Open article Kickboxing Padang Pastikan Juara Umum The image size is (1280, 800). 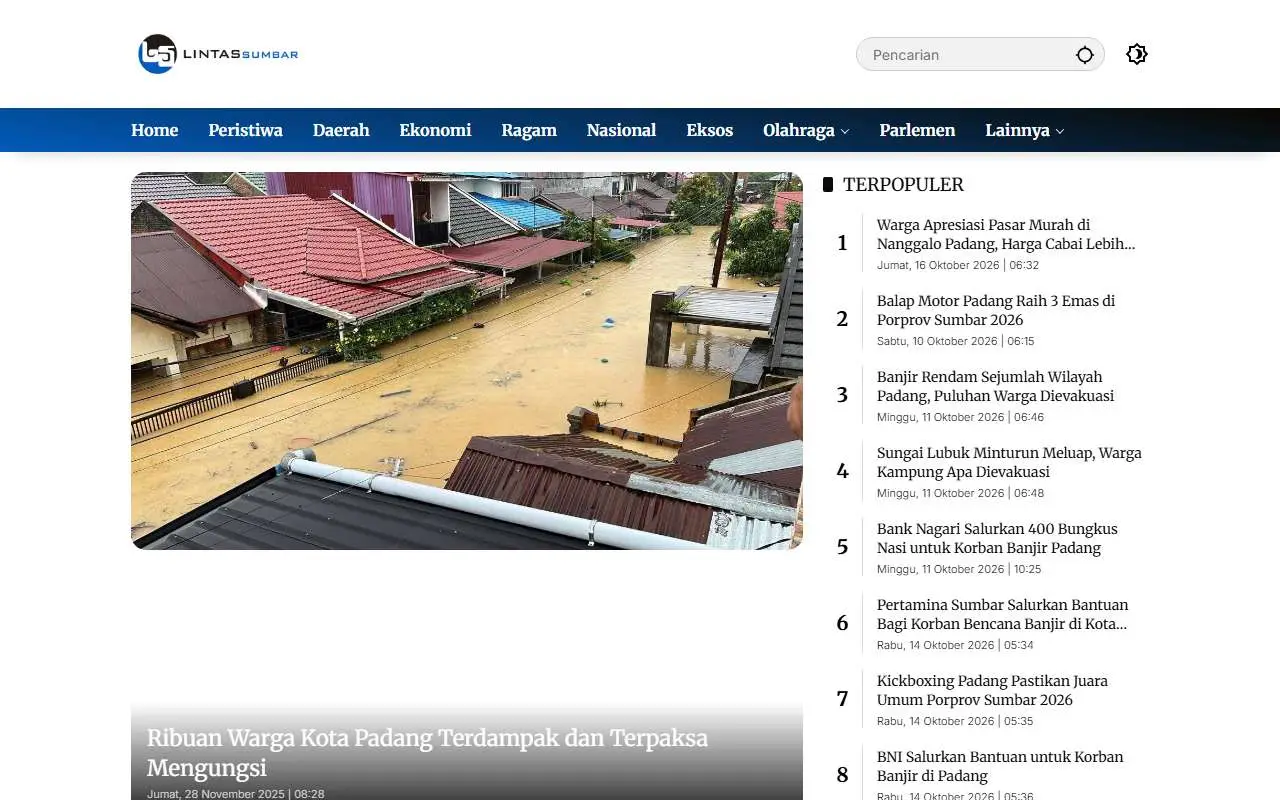point(992,690)
